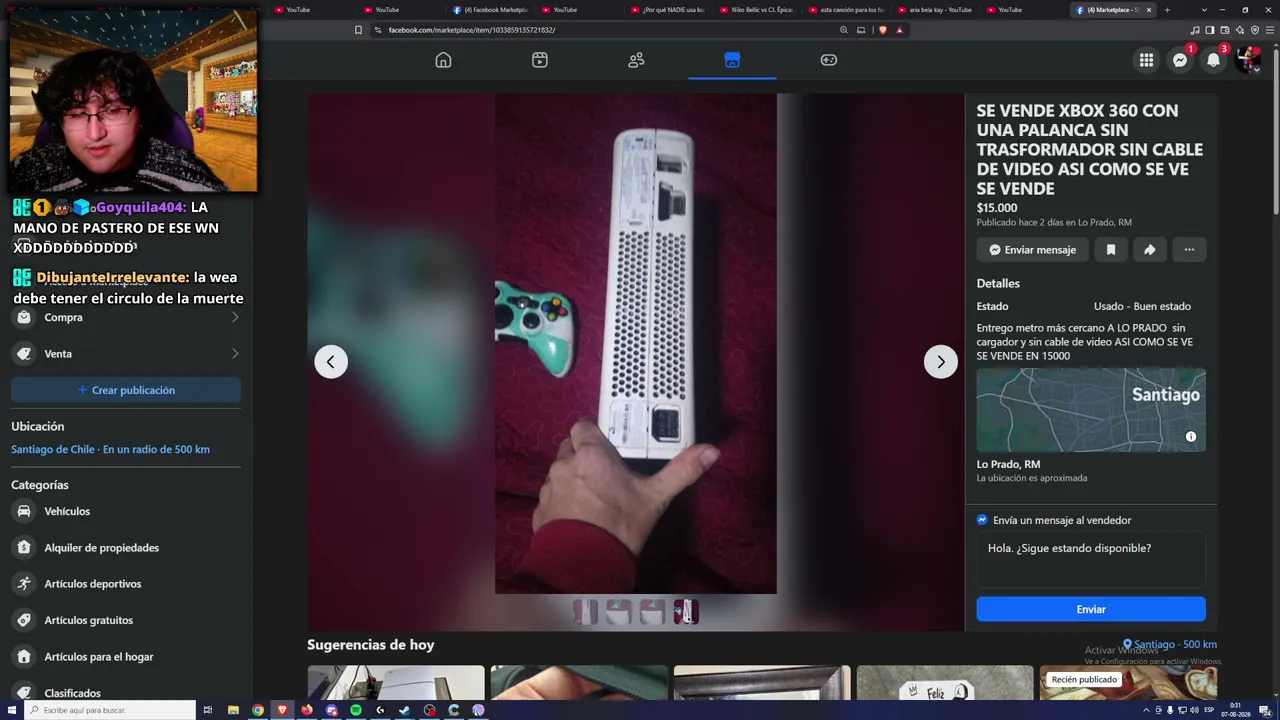Open the Santiago location map
The image size is (1280, 720).
tap(1091, 410)
